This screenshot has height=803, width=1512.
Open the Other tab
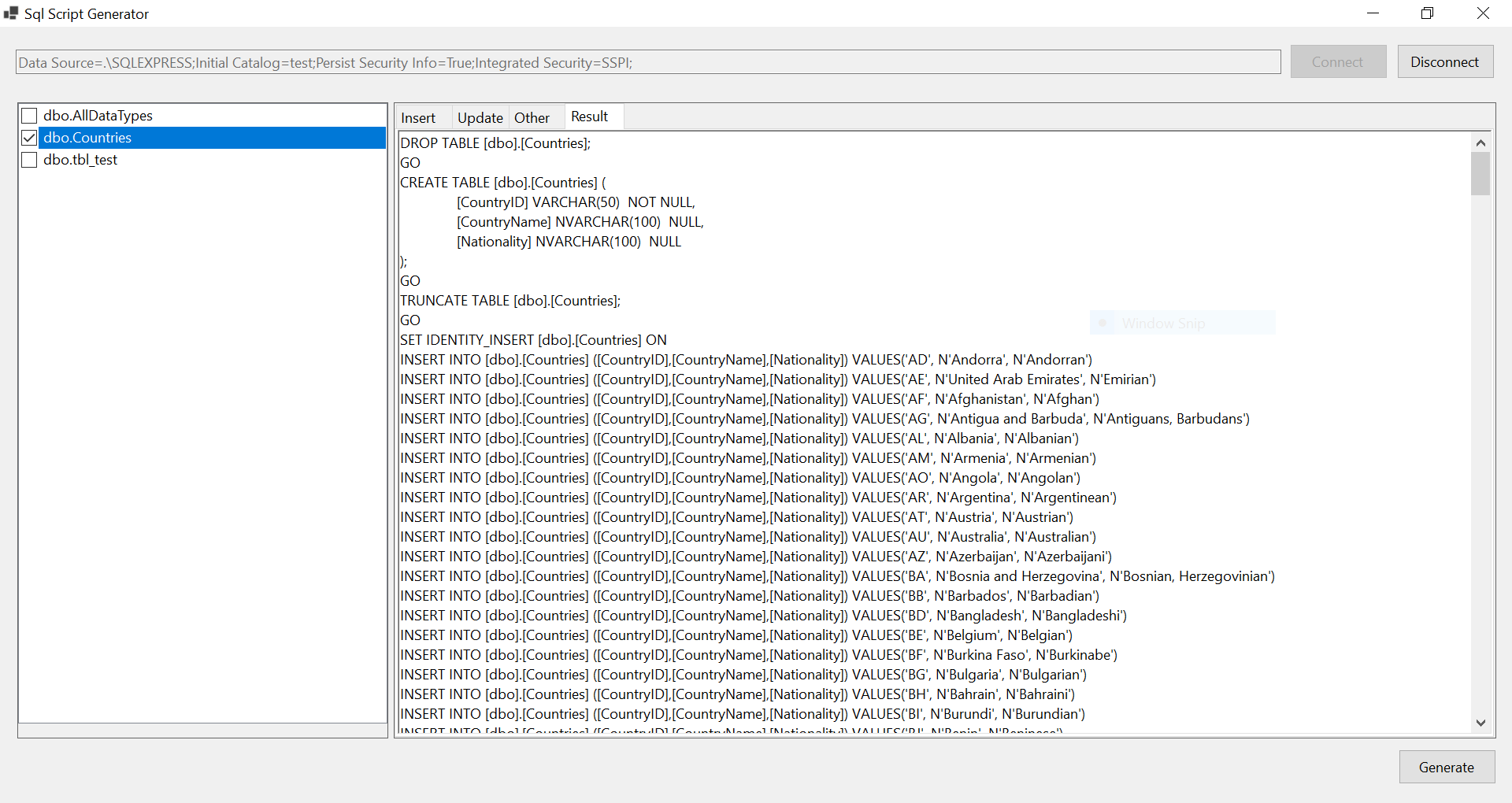532,117
